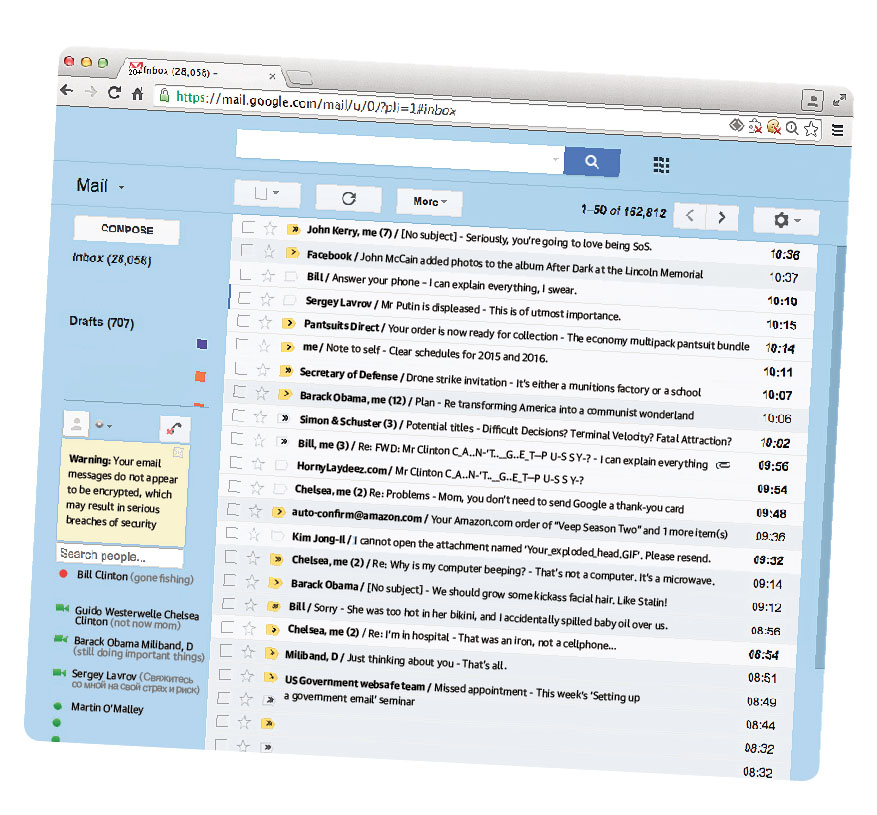Star the Sergey Lavrov email
The width and height of the screenshot is (877, 815).
tap(267, 299)
